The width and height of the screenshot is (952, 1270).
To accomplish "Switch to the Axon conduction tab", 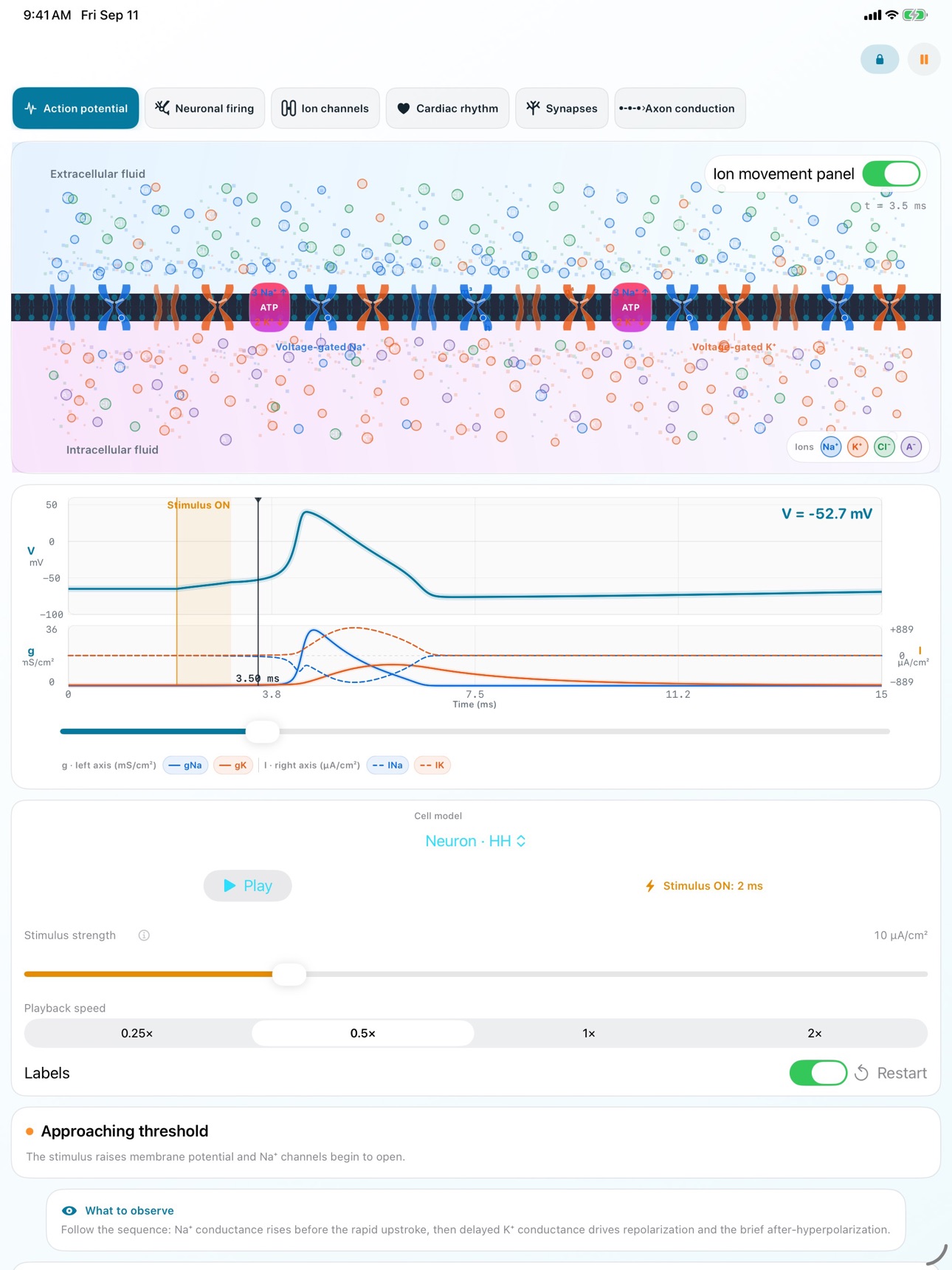I will point(680,109).
